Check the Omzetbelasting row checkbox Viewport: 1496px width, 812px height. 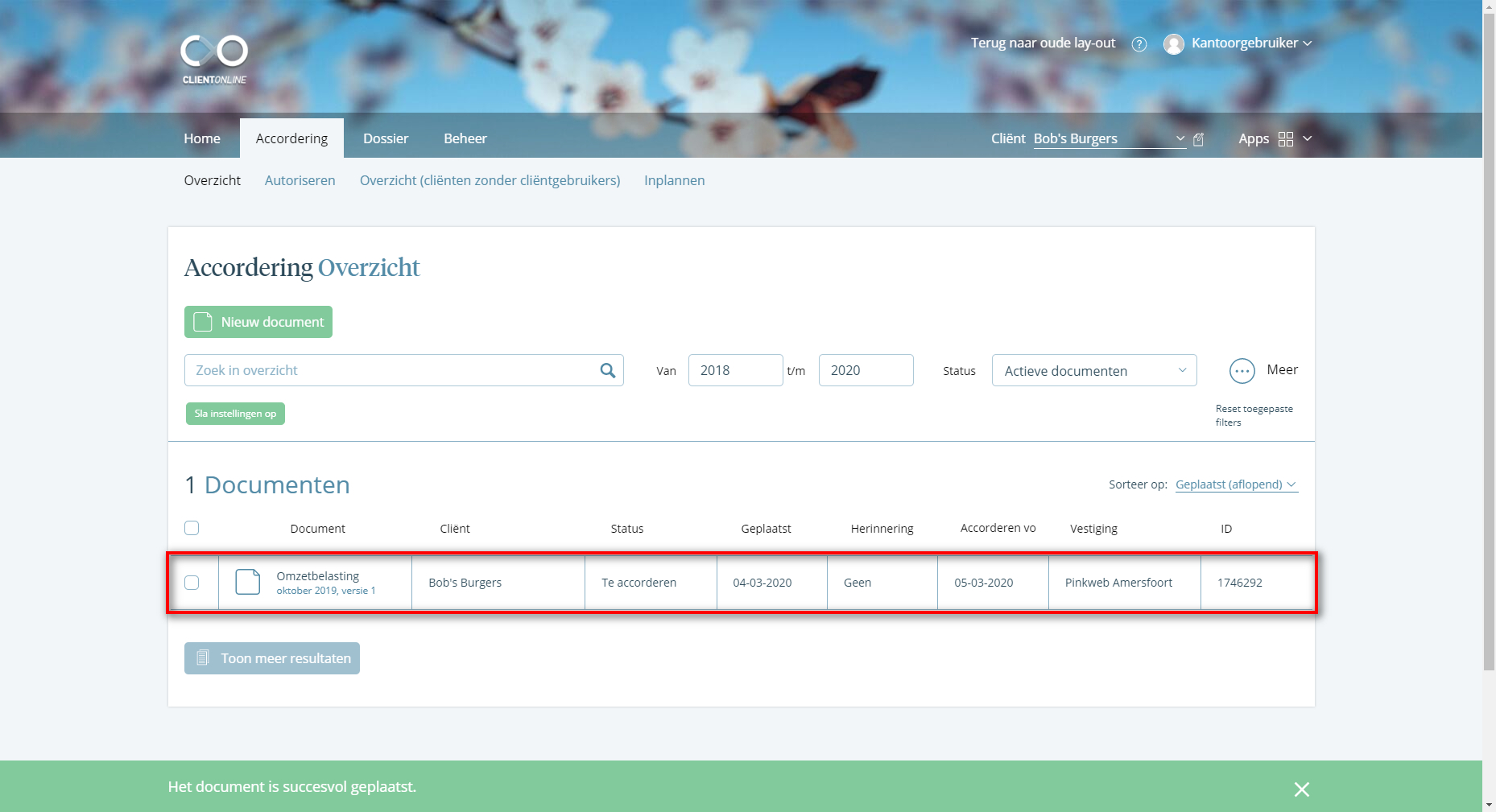click(192, 583)
